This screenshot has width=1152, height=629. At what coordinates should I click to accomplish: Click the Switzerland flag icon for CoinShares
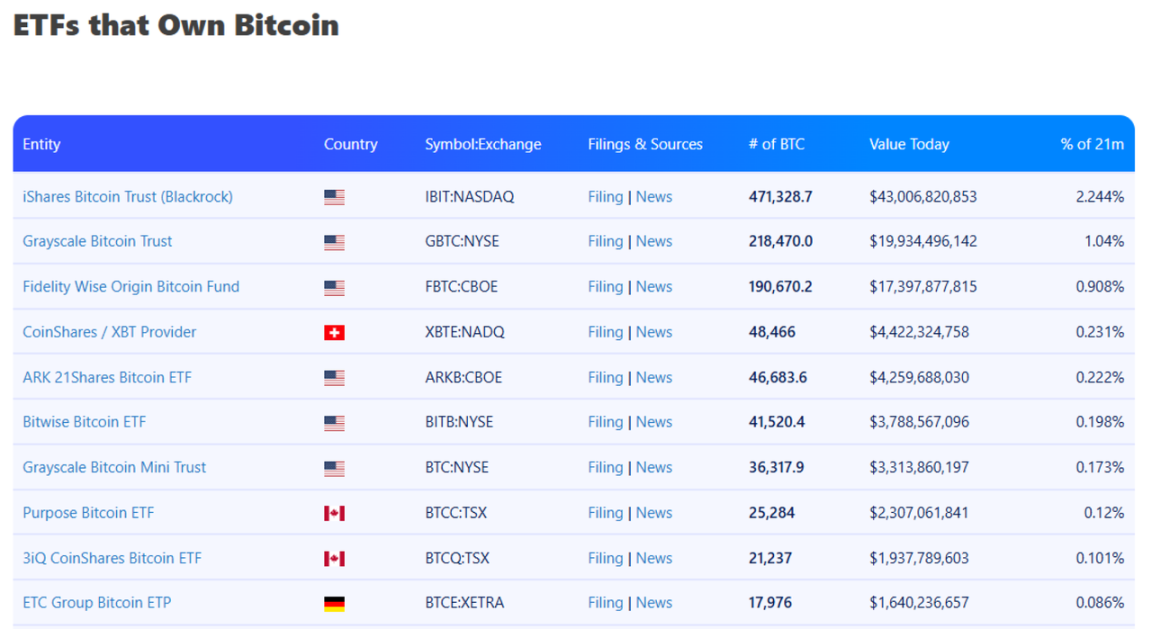pyautogui.click(x=334, y=332)
